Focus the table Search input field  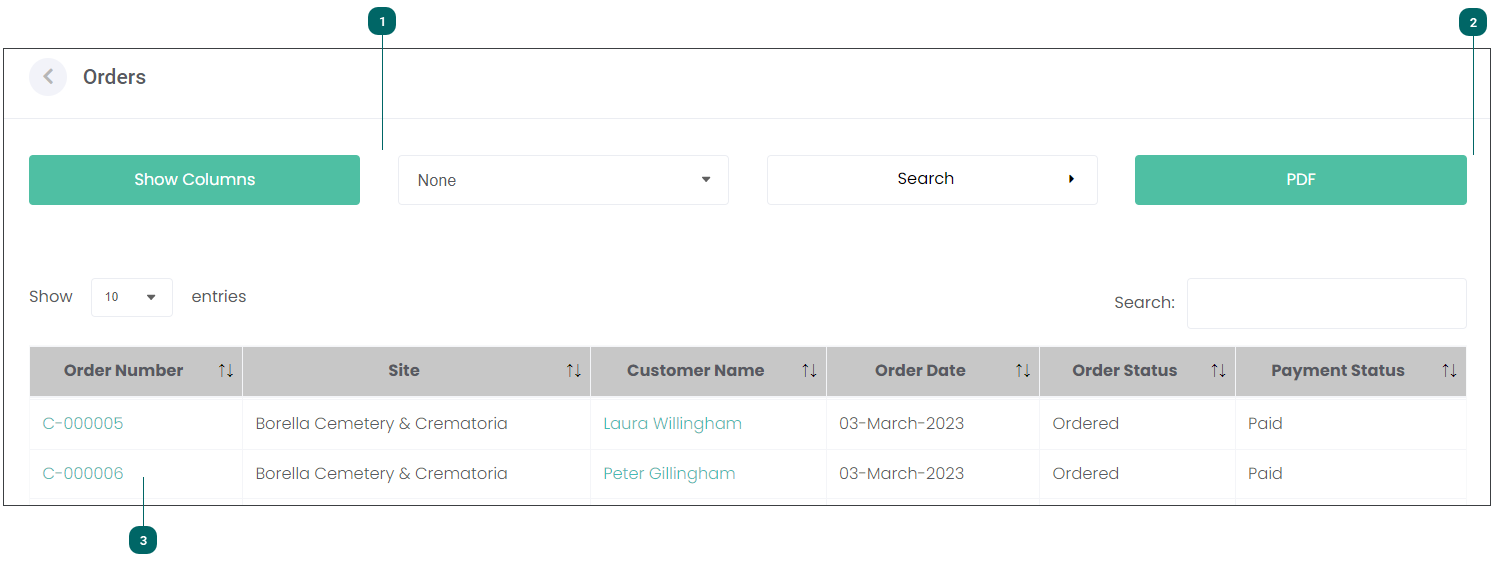click(1326, 303)
